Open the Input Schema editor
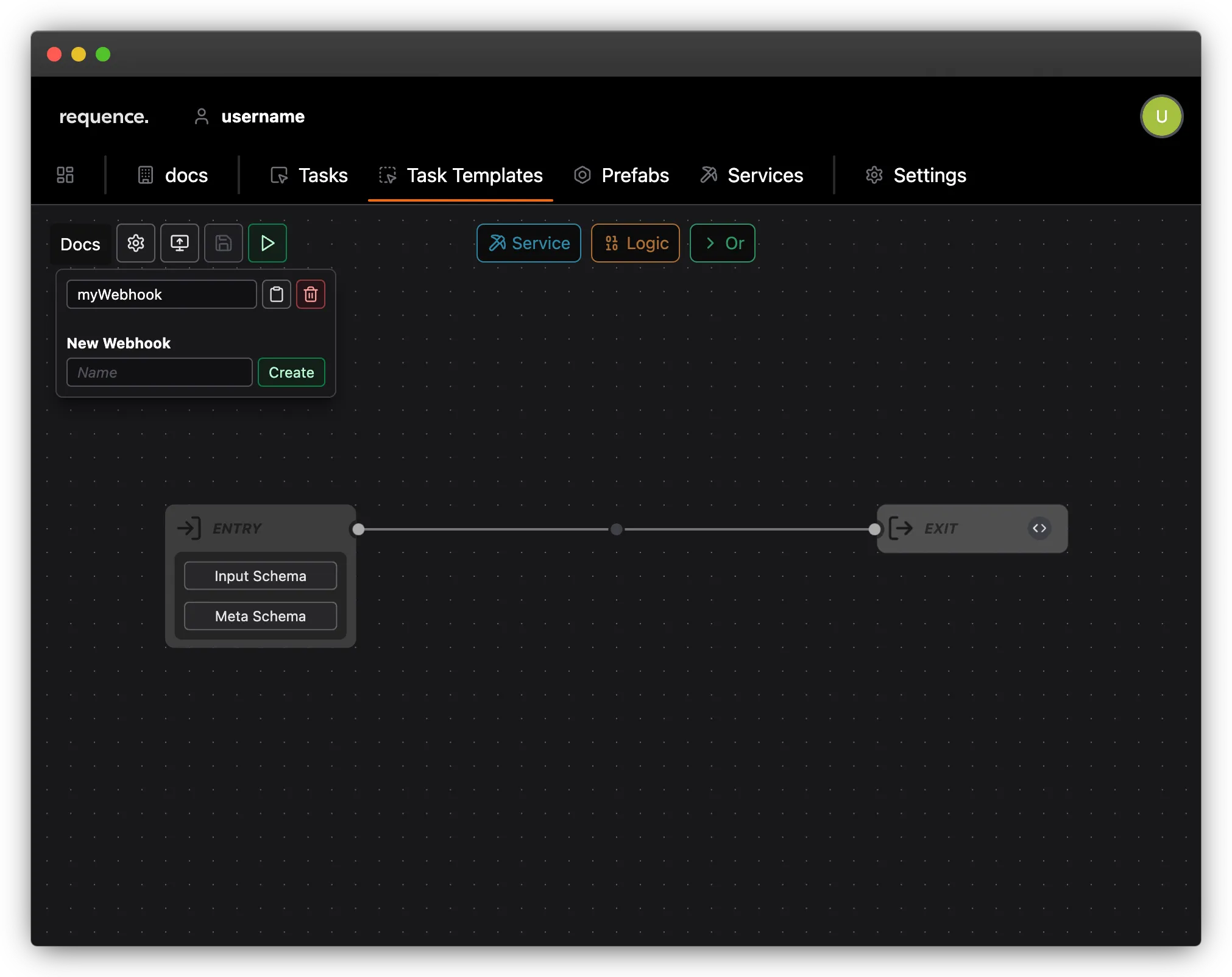Viewport: 1232px width, 977px height. pyautogui.click(x=260, y=576)
